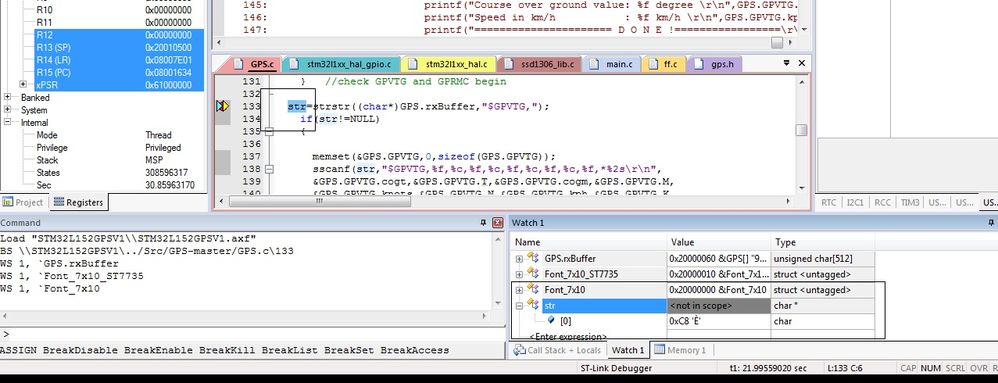
Task: Switch to the Registers panel tab
Action: coord(78,202)
